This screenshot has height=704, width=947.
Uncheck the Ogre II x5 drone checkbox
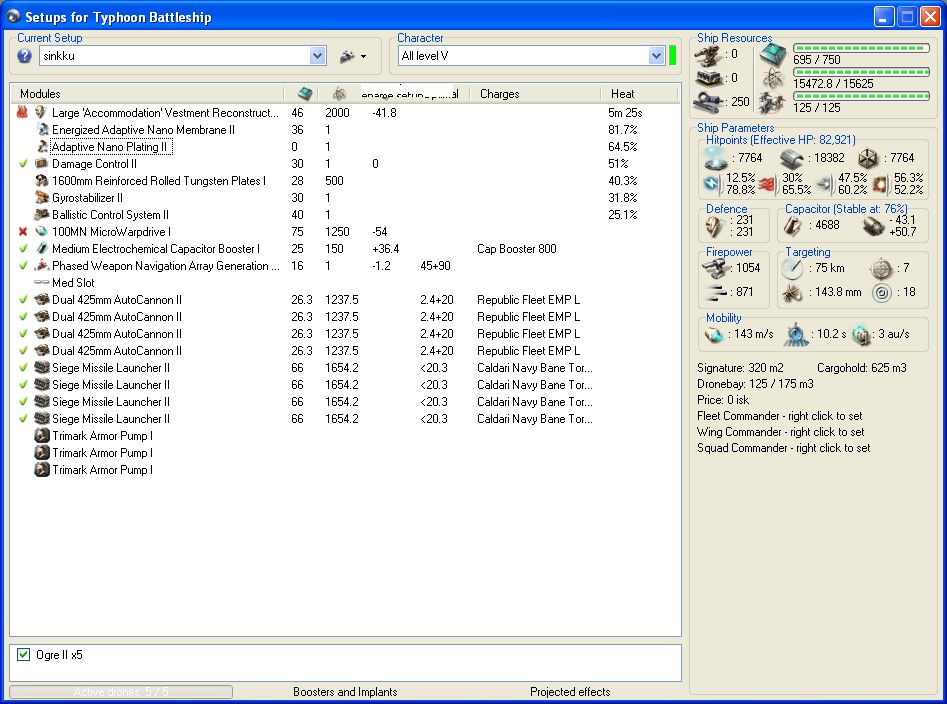[24, 655]
